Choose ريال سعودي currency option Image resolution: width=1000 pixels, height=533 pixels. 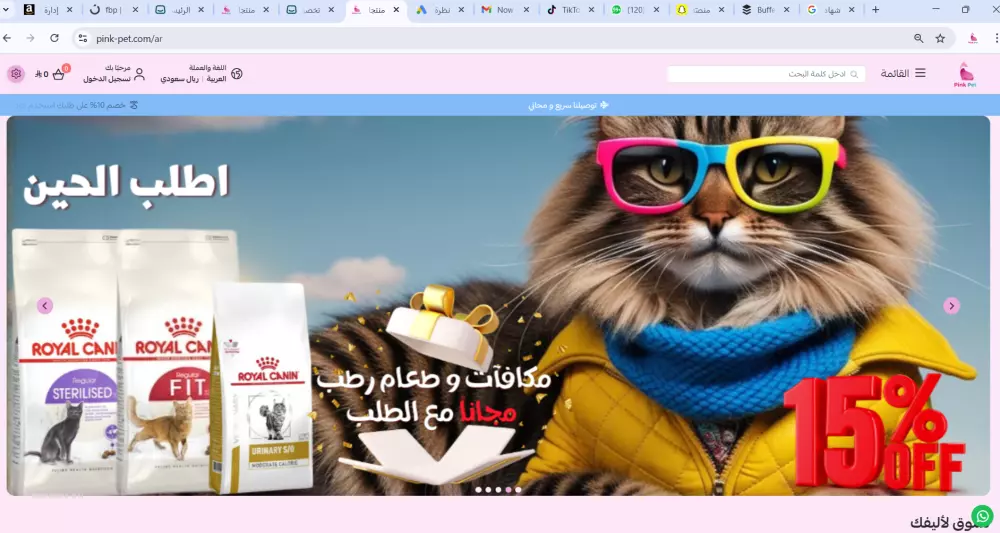point(179,79)
